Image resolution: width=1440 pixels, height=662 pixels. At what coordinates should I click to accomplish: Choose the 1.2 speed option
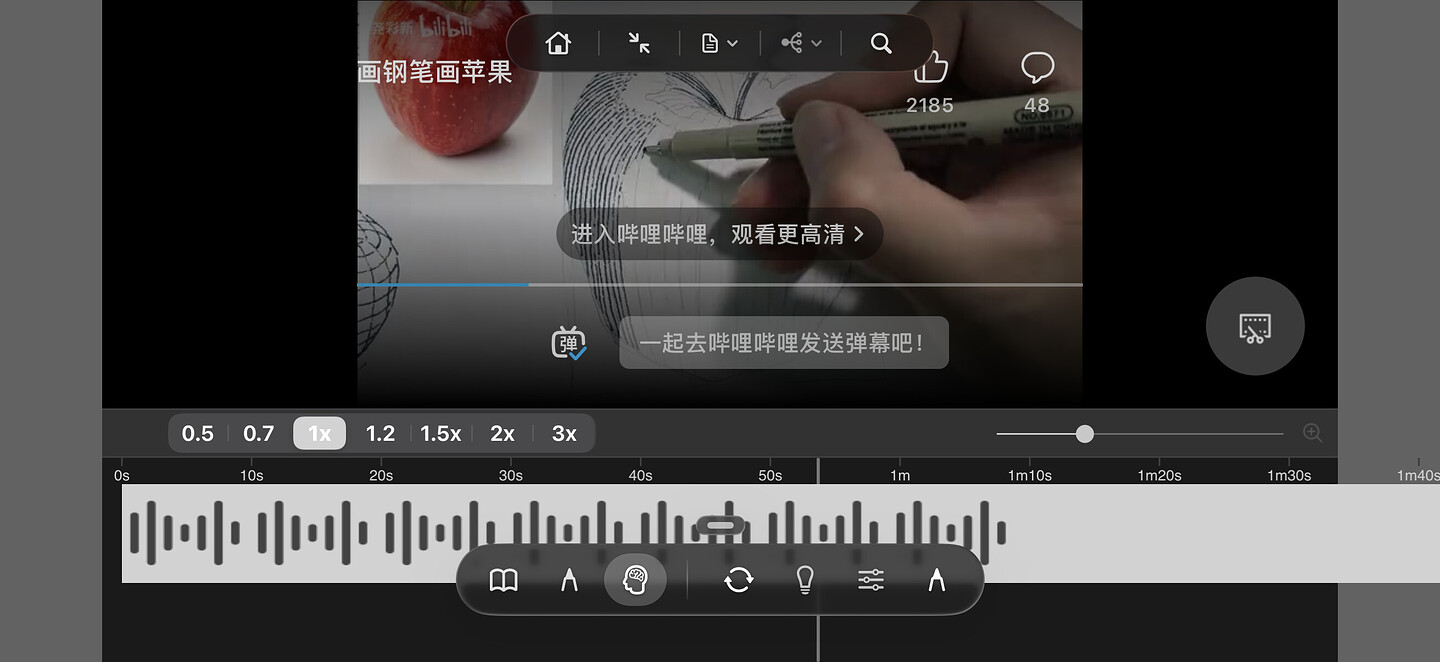tap(380, 433)
